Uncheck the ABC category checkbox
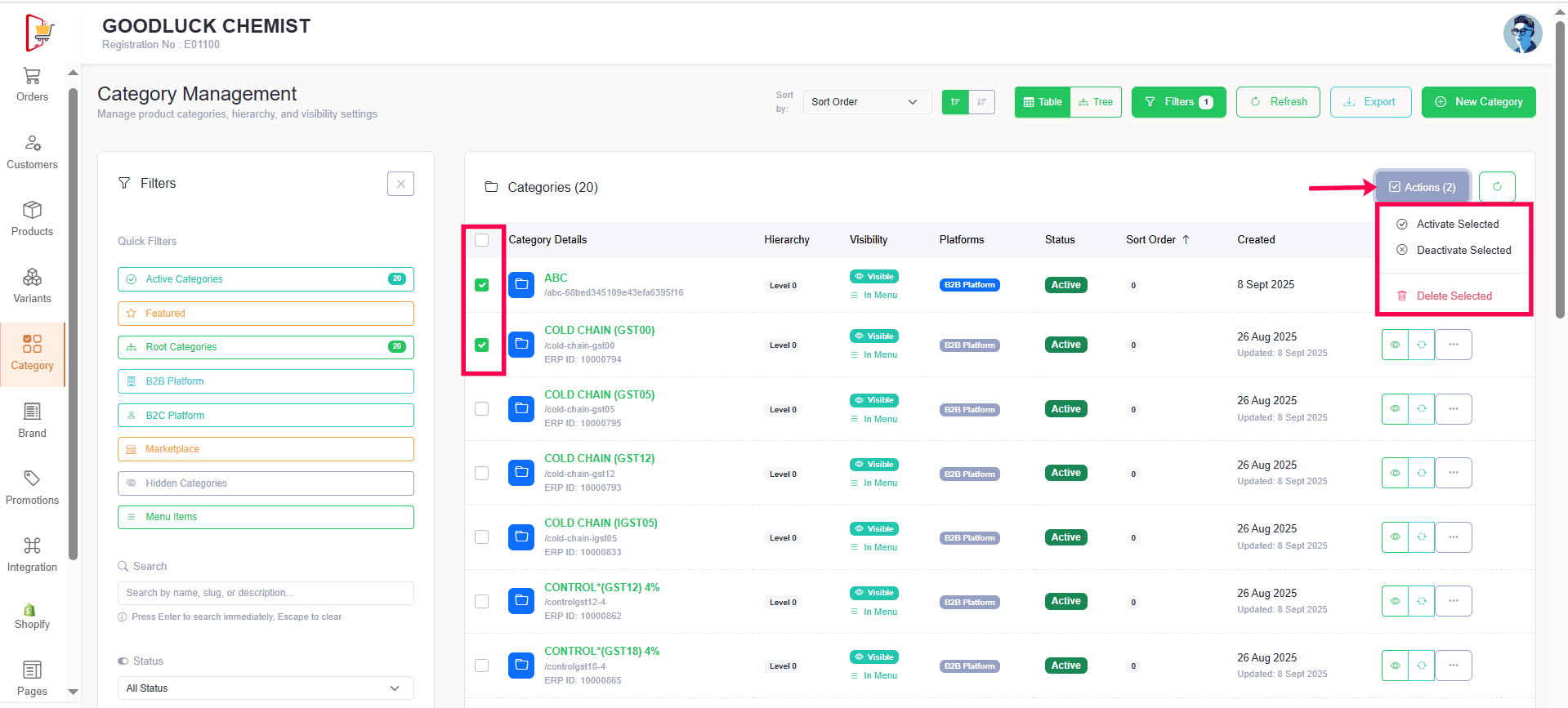1568x708 pixels. pyautogui.click(x=482, y=285)
